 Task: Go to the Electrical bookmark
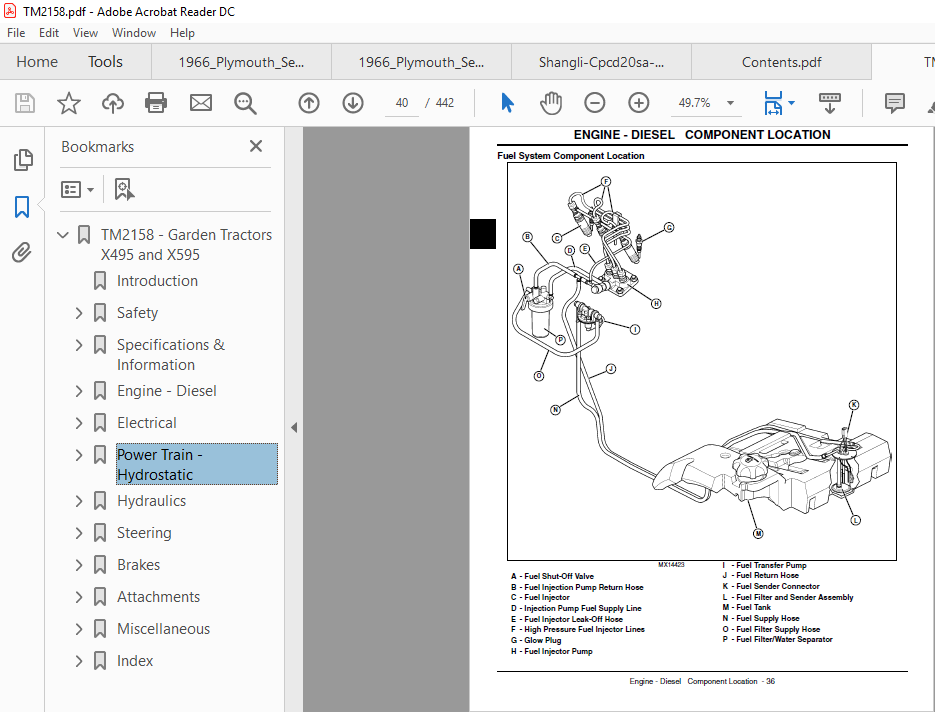pos(147,423)
